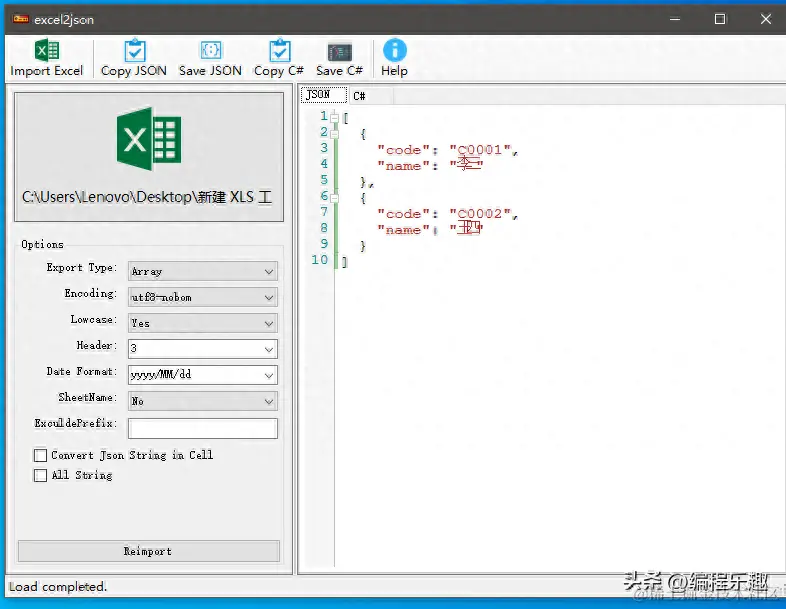Screen dimensions: 786x609
Task: Collapse the fold marker on line 2
Action: point(334,134)
